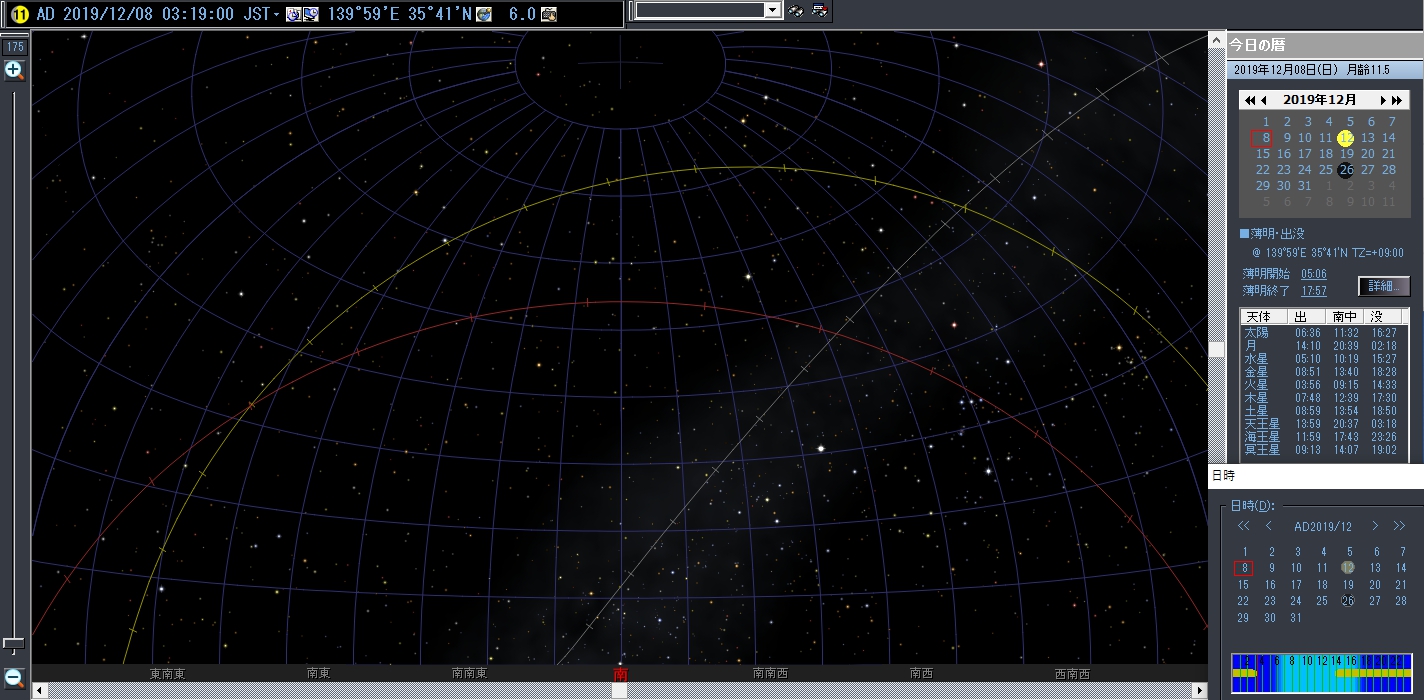Screen dimensions: 1424x700
Task: Go to next month in 今日の暦 calendar
Action: (1383, 100)
